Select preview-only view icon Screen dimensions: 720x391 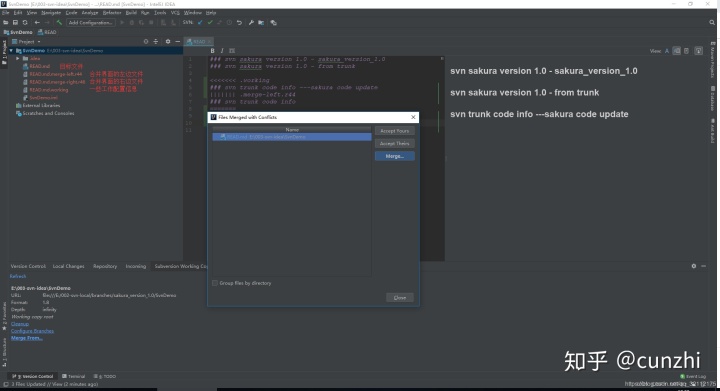coord(686,51)
